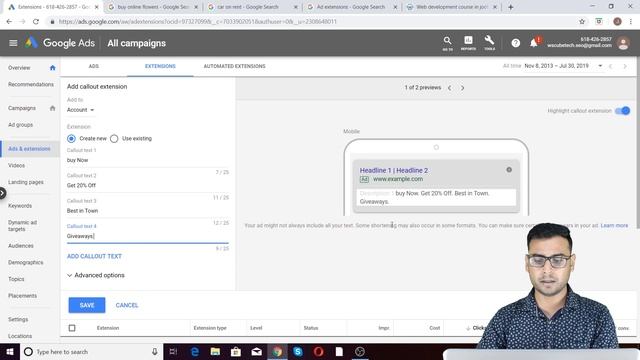Open Skype from the taskbar
Screen dimensions: 640x360
298,351
